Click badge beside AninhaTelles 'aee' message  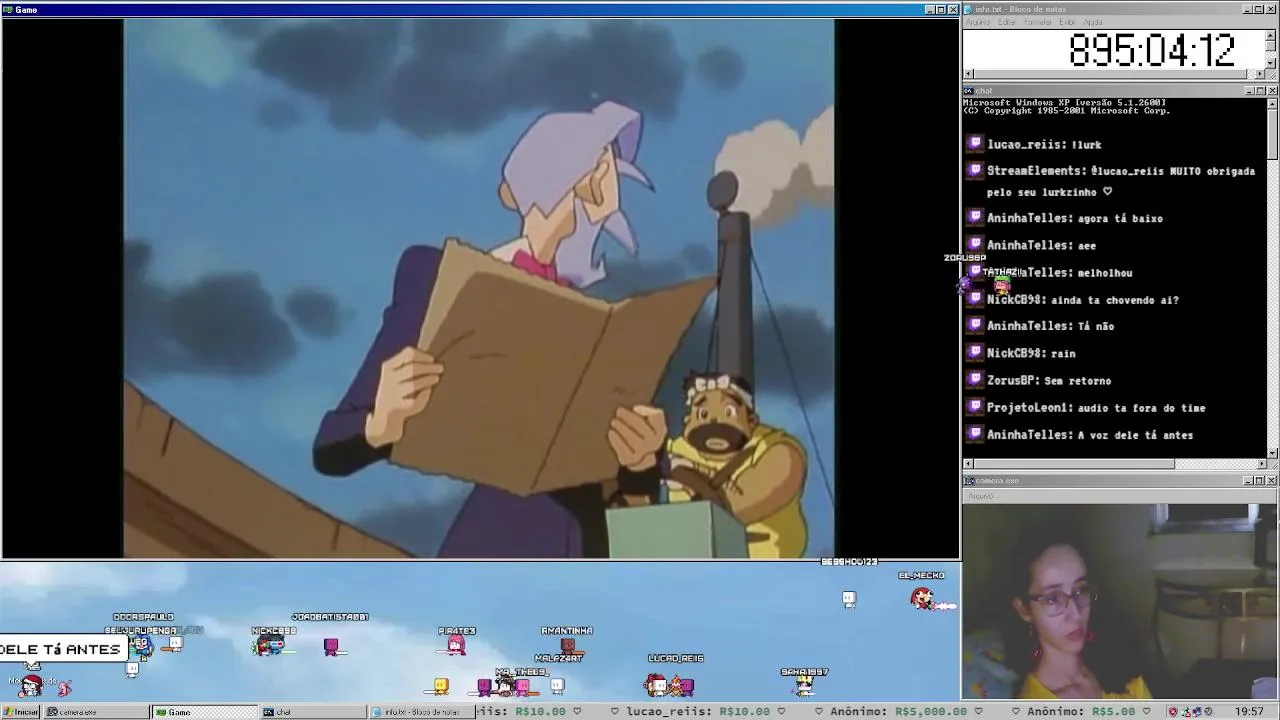[975, 244]
